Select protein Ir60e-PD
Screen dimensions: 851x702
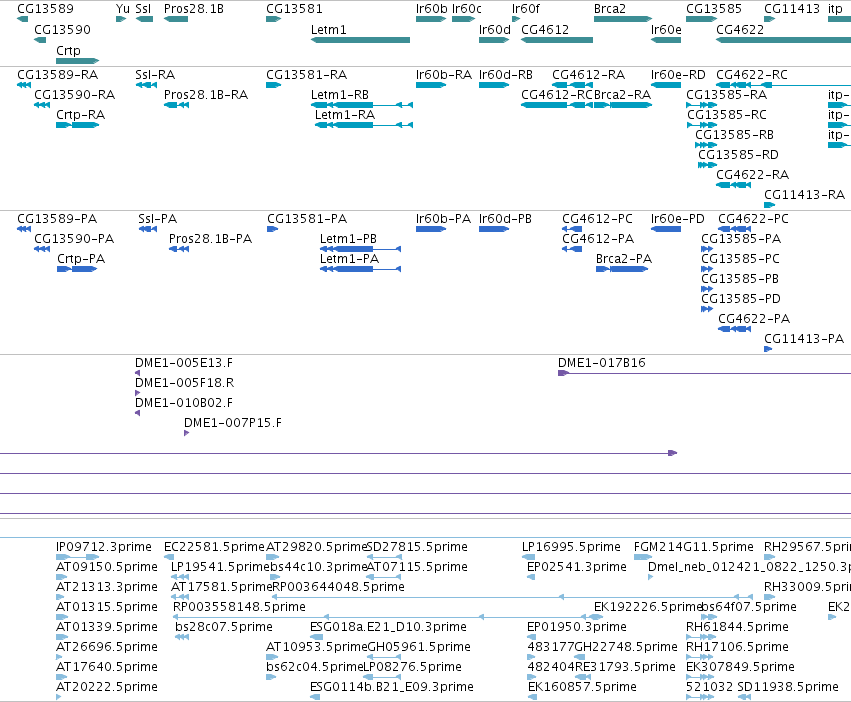(x=677, y=219)
